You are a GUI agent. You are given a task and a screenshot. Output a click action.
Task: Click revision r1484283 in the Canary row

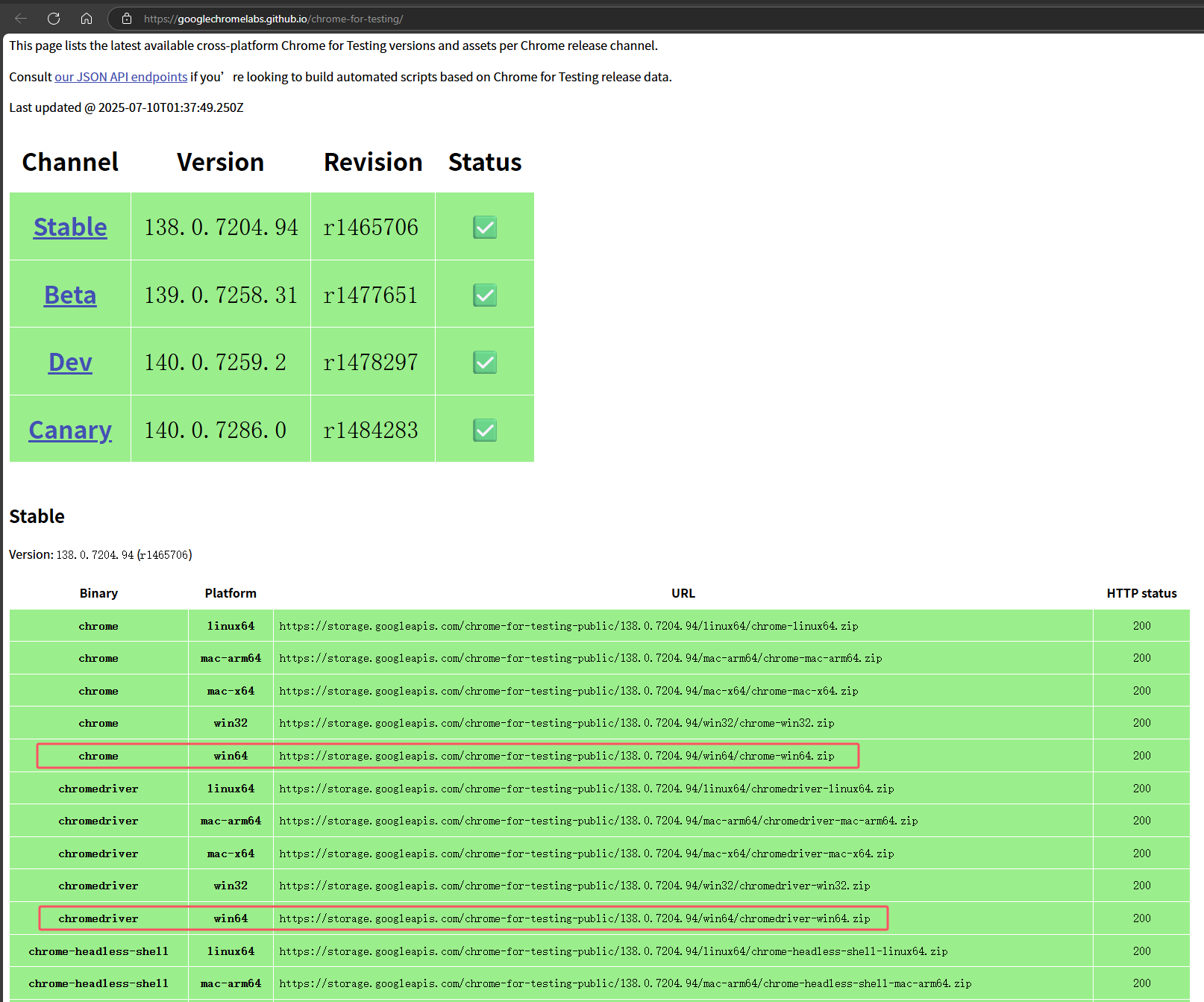(x=371, y=430)
